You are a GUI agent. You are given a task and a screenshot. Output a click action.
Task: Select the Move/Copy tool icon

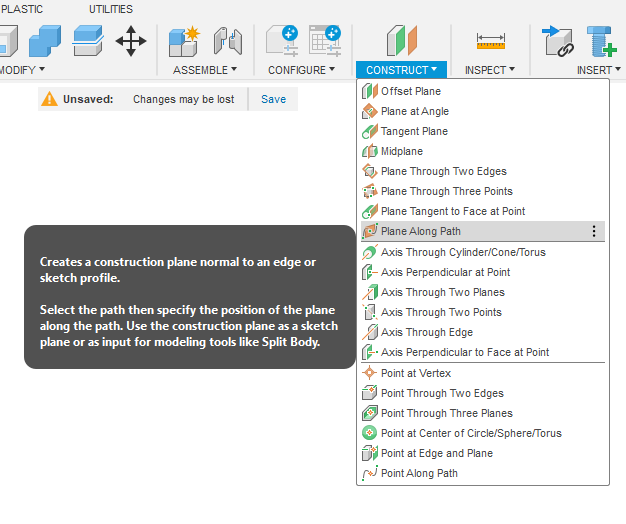[x=131, y=41]
